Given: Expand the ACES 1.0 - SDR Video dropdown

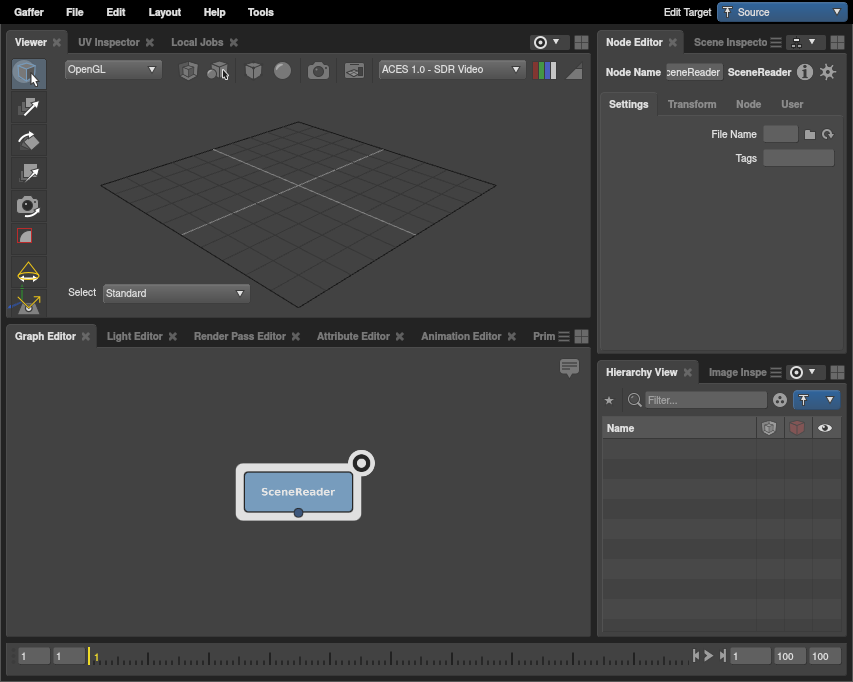Looking at the screenshot, I should (451, 70).
